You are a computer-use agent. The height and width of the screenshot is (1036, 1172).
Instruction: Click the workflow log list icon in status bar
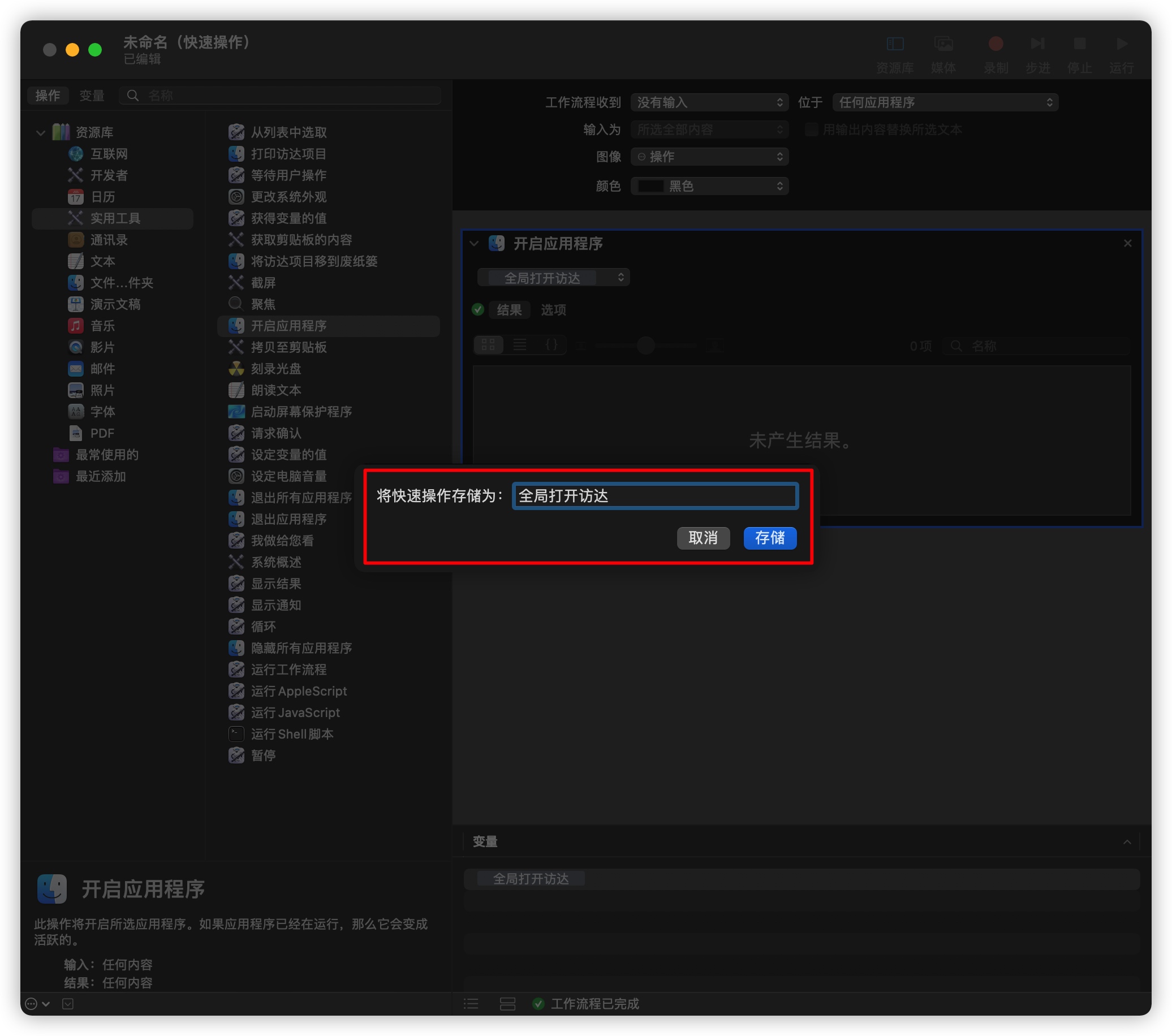click(x=471, y=1003)
